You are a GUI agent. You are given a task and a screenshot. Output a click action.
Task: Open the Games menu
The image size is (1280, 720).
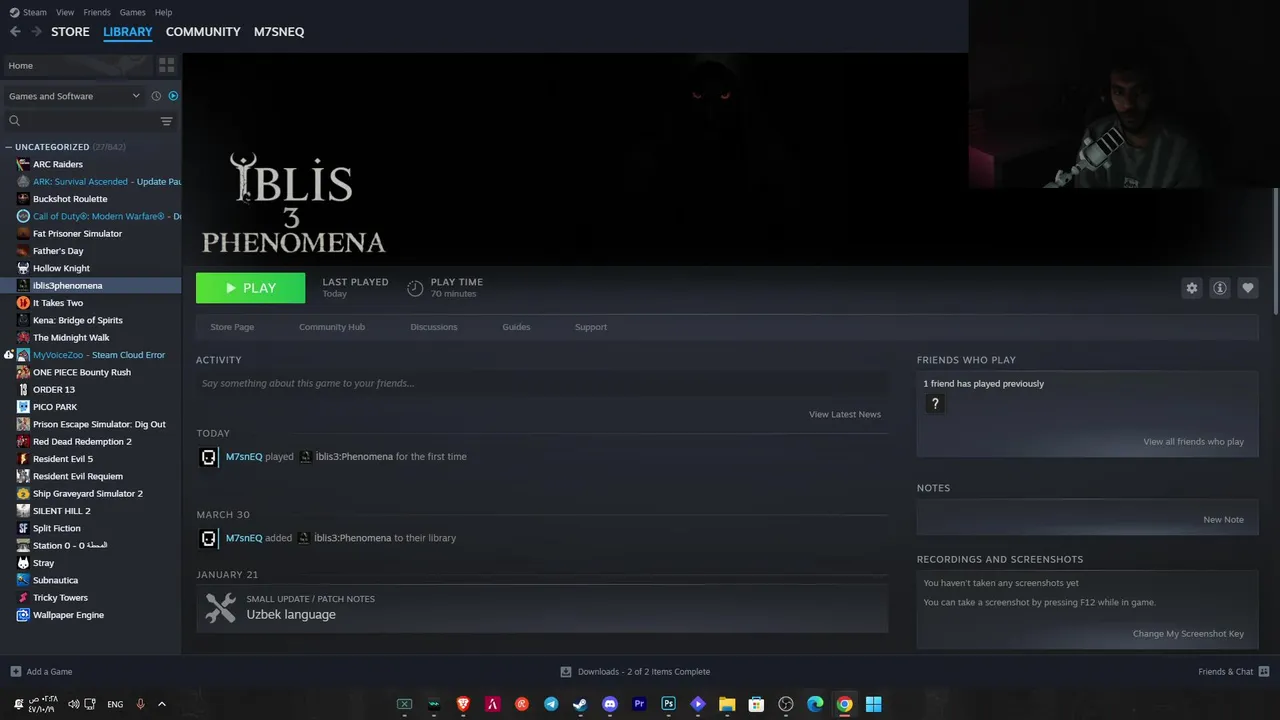[132, 12]
